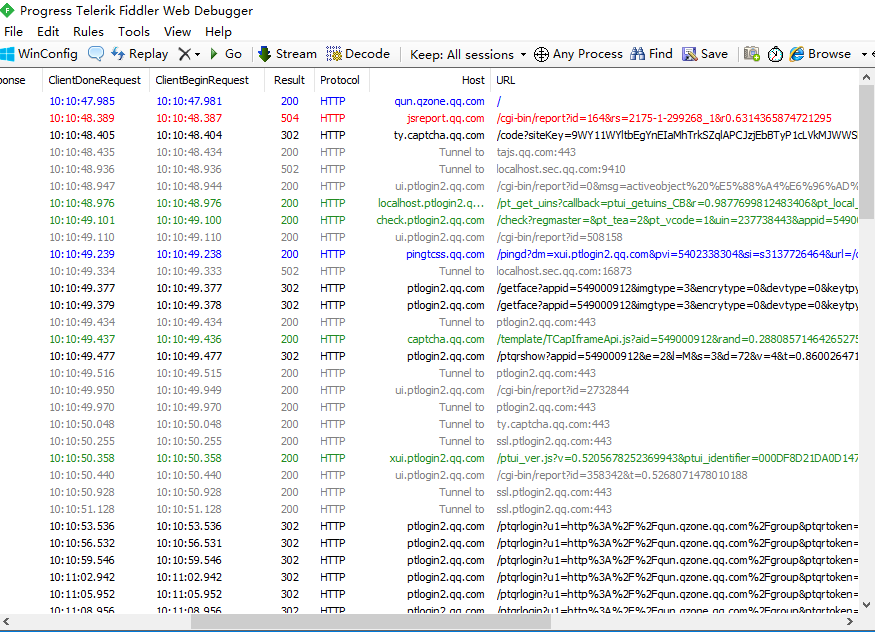This screenshot has width=875, height=633.
Task: Click the 10:10:47.985 timestamp cell
Action: pyautogui.click(x=82, y=101)
